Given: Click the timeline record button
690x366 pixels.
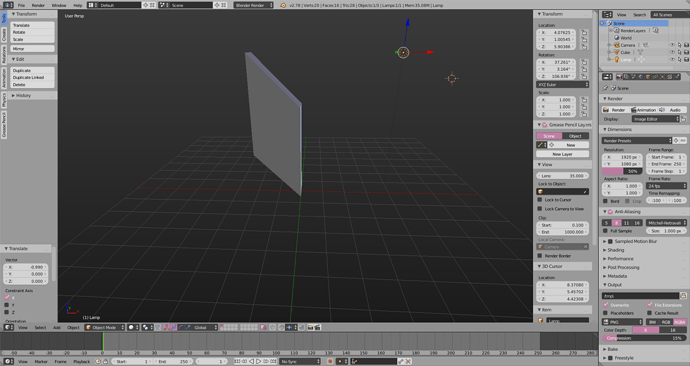Looking at the screenshot, I should (x=330, y=362).
